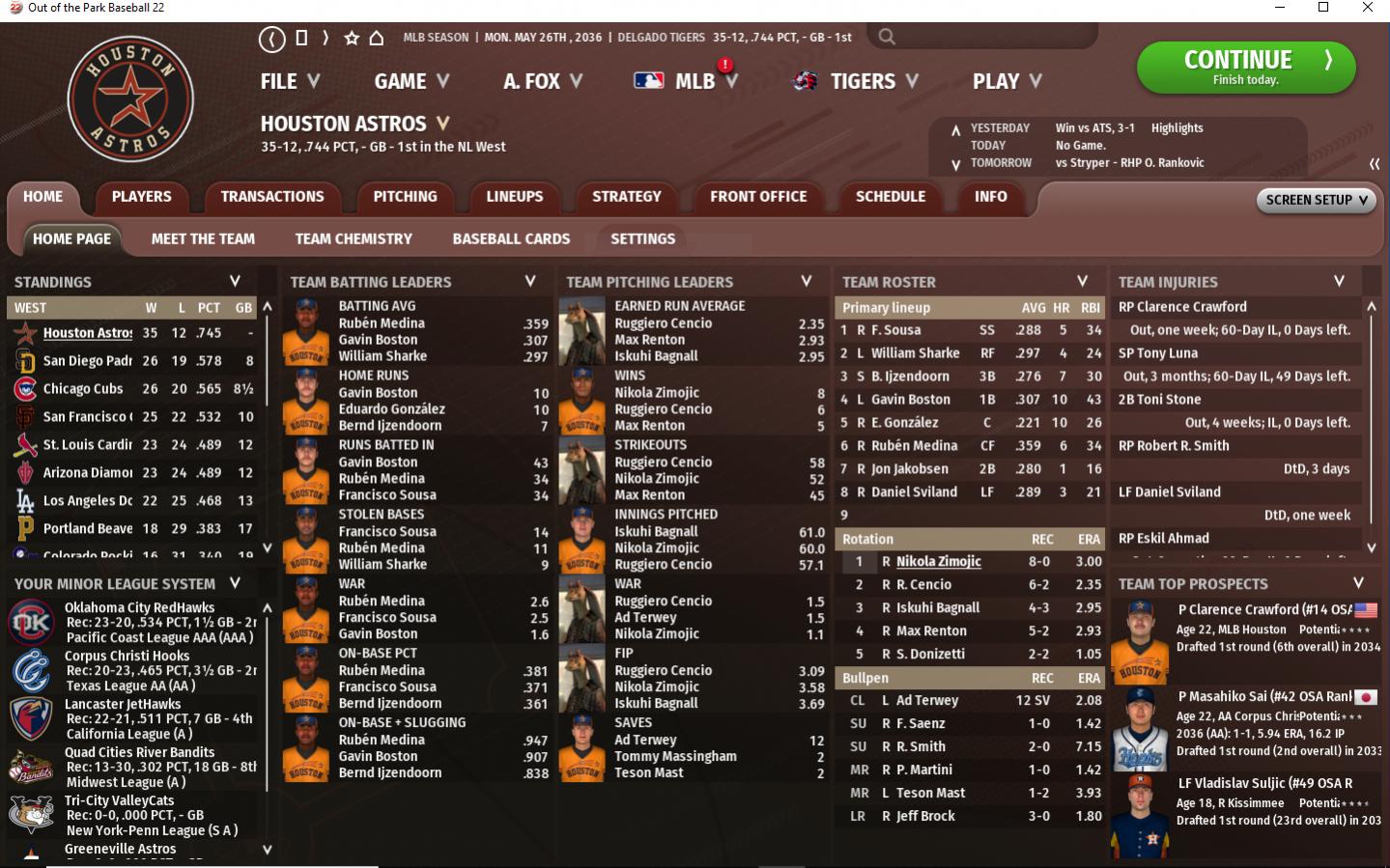Expand the Team Injuries panel dropdown arrow
Viewport: 1390px width, 868px height.
(1339, 281)
